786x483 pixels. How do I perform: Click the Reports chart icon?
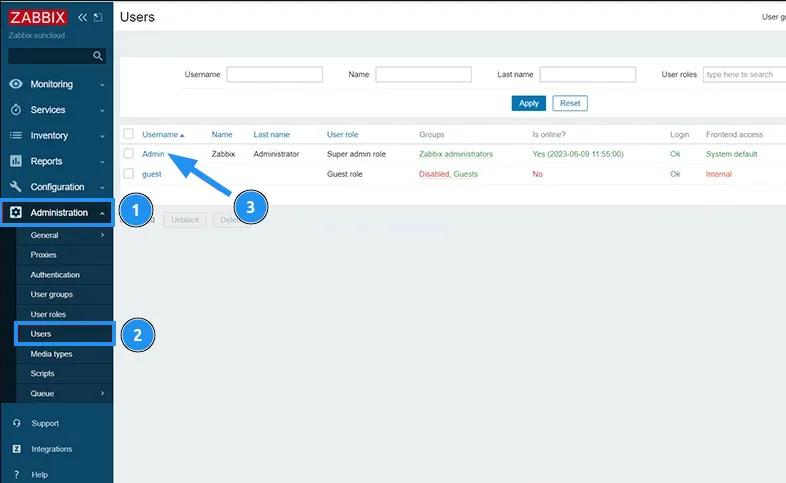point(16,161)
